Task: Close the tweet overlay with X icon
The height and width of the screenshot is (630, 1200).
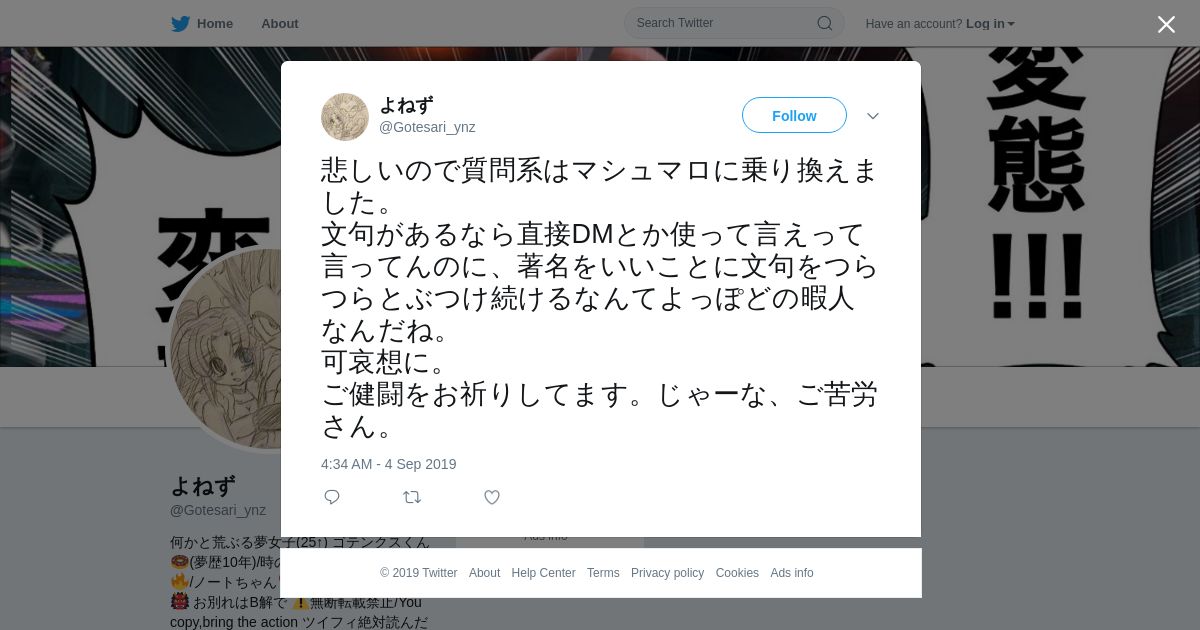Action: 1166,24
